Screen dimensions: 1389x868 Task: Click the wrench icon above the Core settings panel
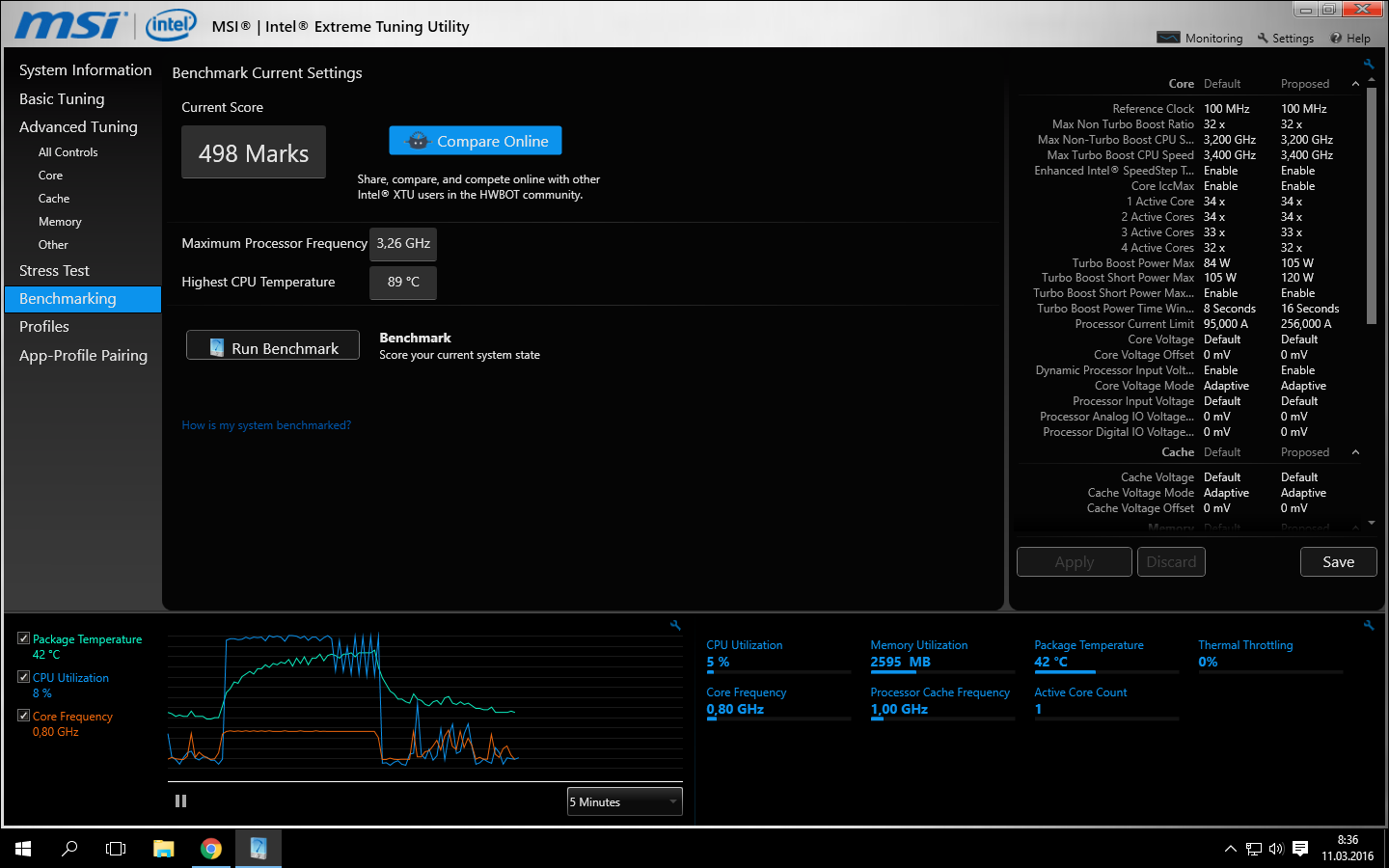coord(1368,65)
